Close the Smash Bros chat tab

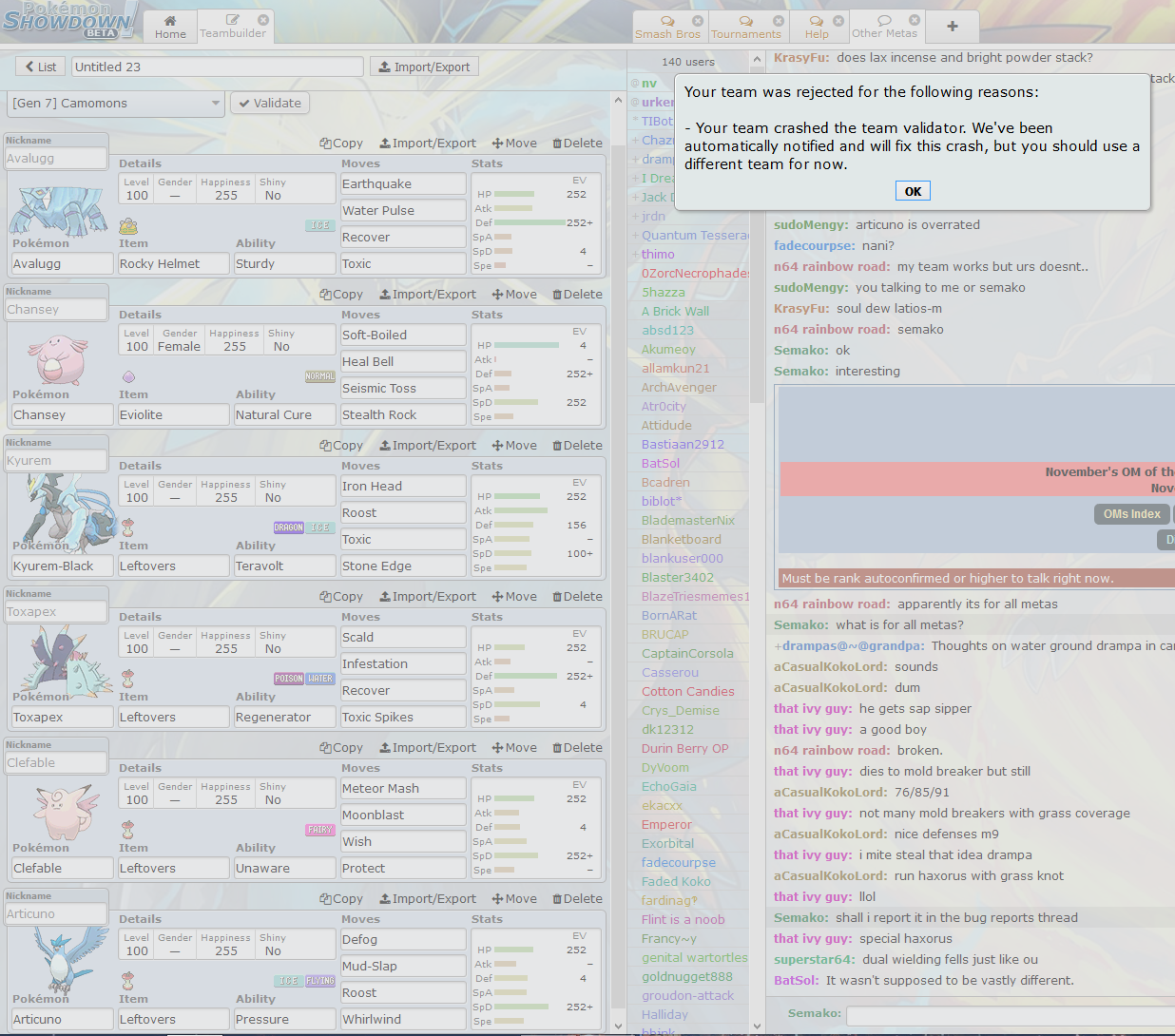coord(698,21)
